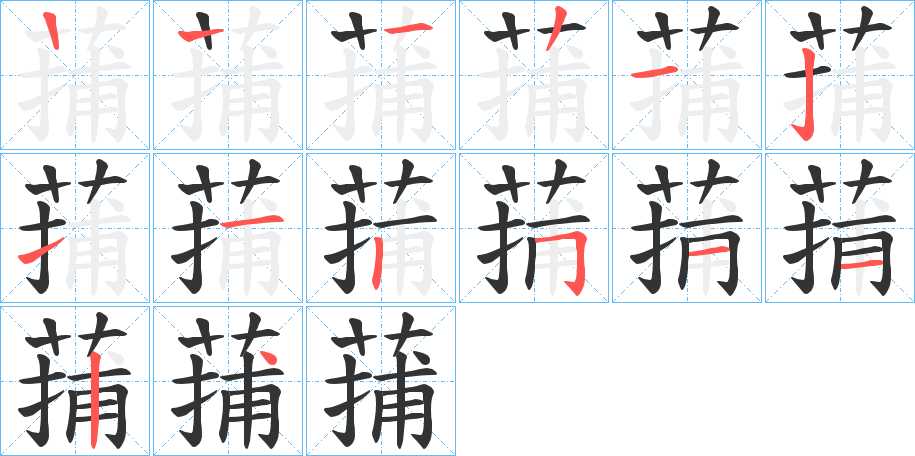Screen dimensions: 915x456
Task: Choose the step with red hand-radical horizontal stroke
Action: (x=687, y=75)
